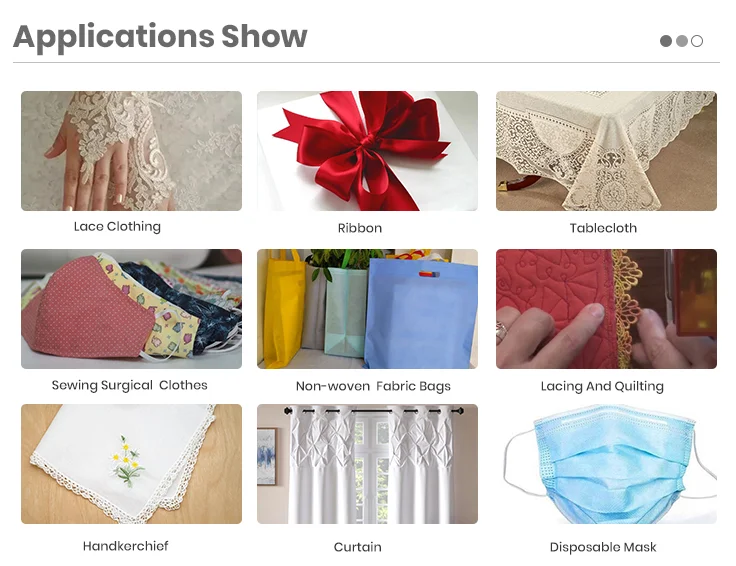This screenshot has width=736, height=566.
Task: Click the Sewing Surgical Clothes caption
Action: click(x=130, y=385)
